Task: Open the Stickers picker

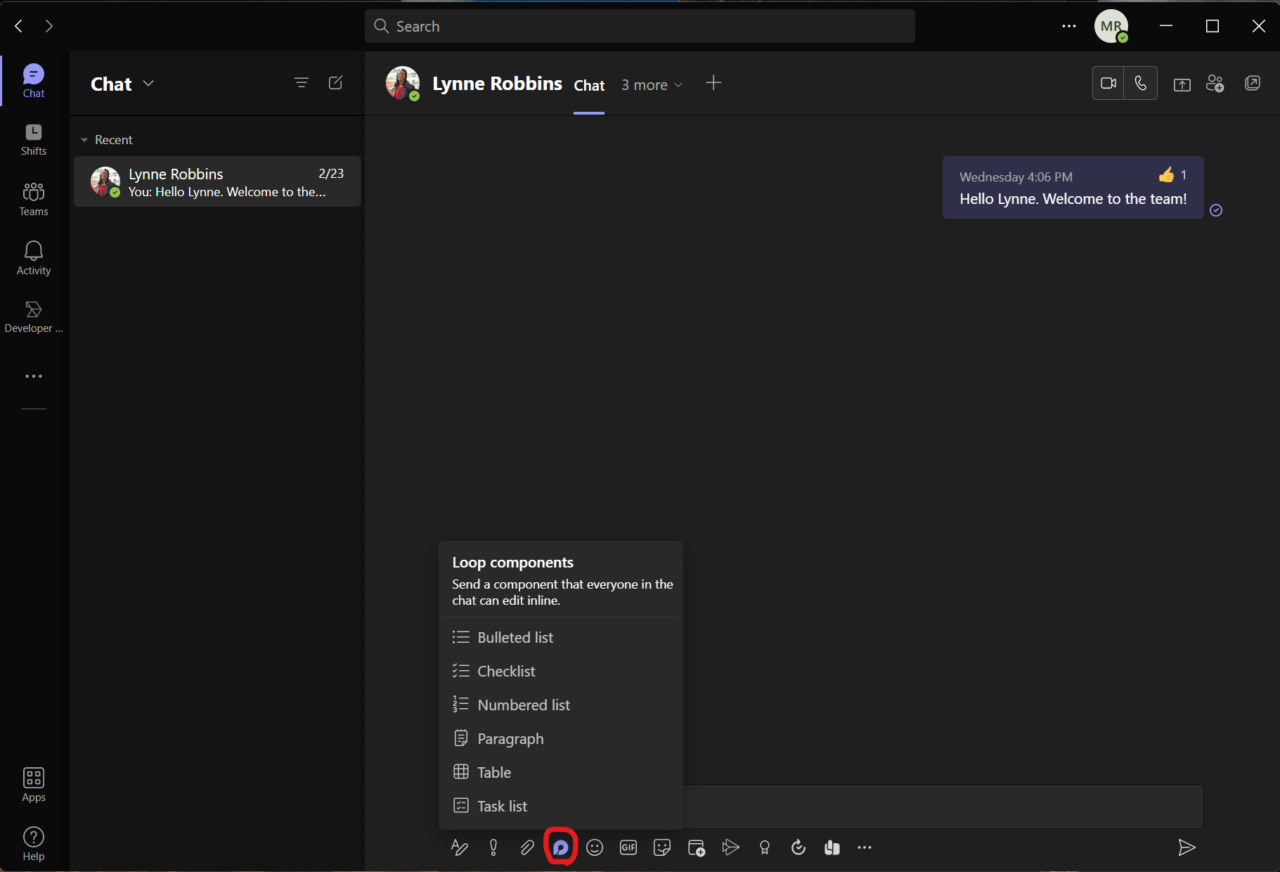Action: (662, 847)
